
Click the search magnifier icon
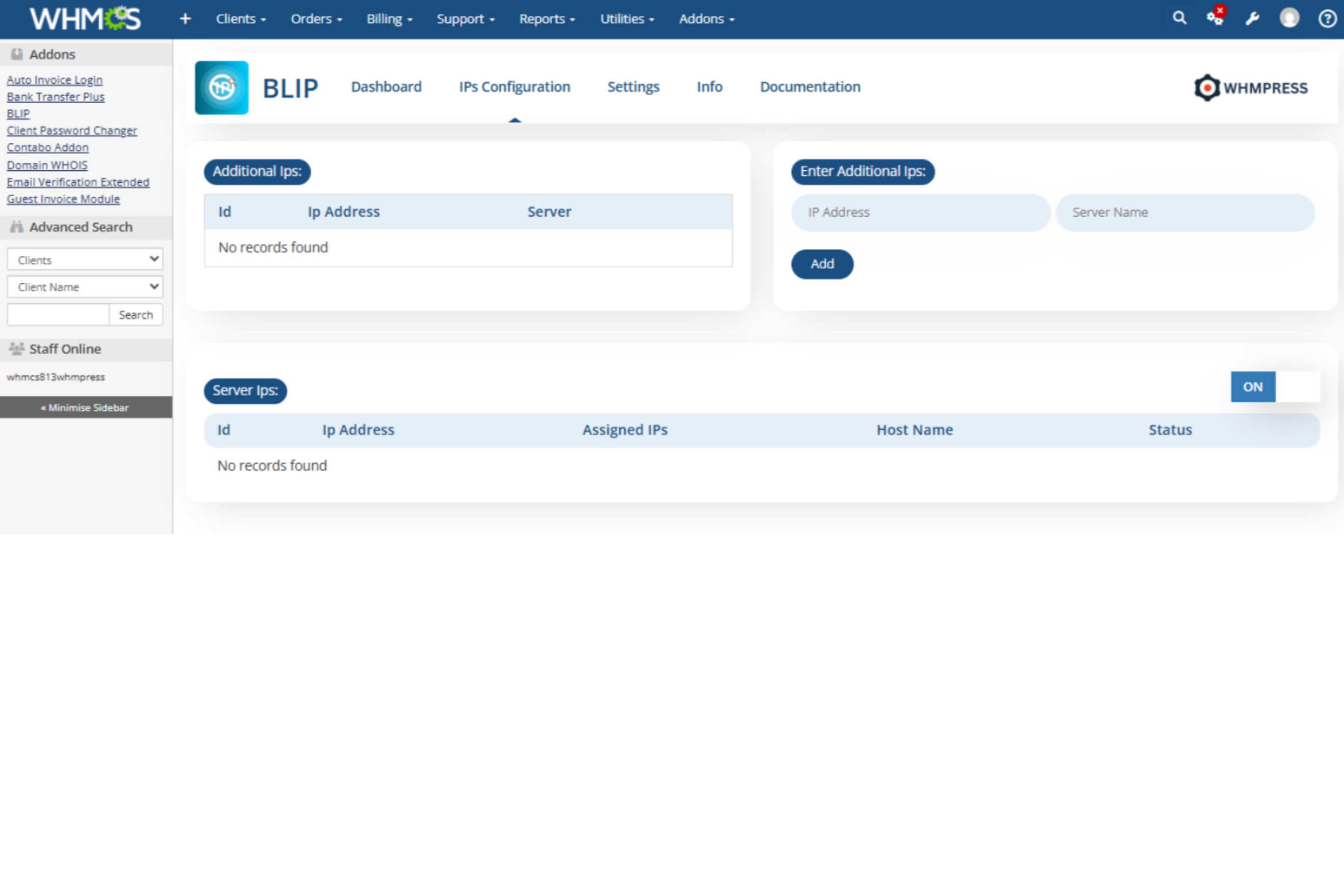pos(1179,18)
